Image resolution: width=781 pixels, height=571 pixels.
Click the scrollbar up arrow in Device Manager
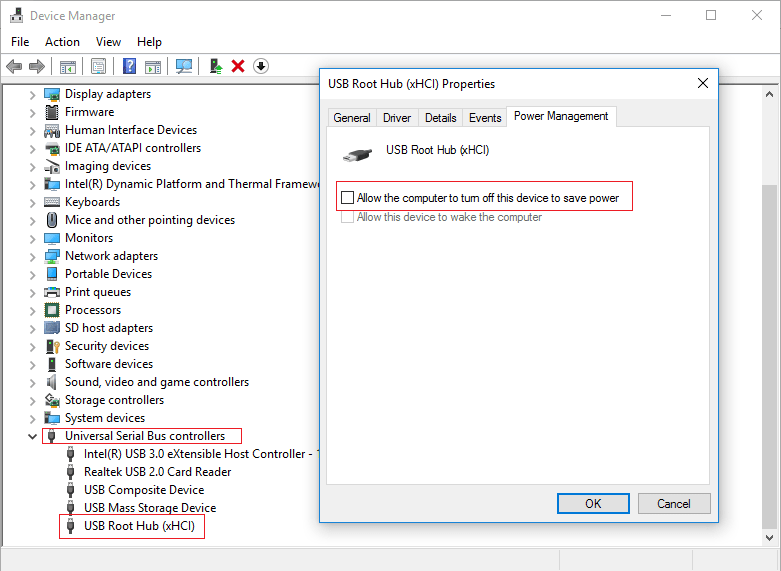(x=770, y=94)
